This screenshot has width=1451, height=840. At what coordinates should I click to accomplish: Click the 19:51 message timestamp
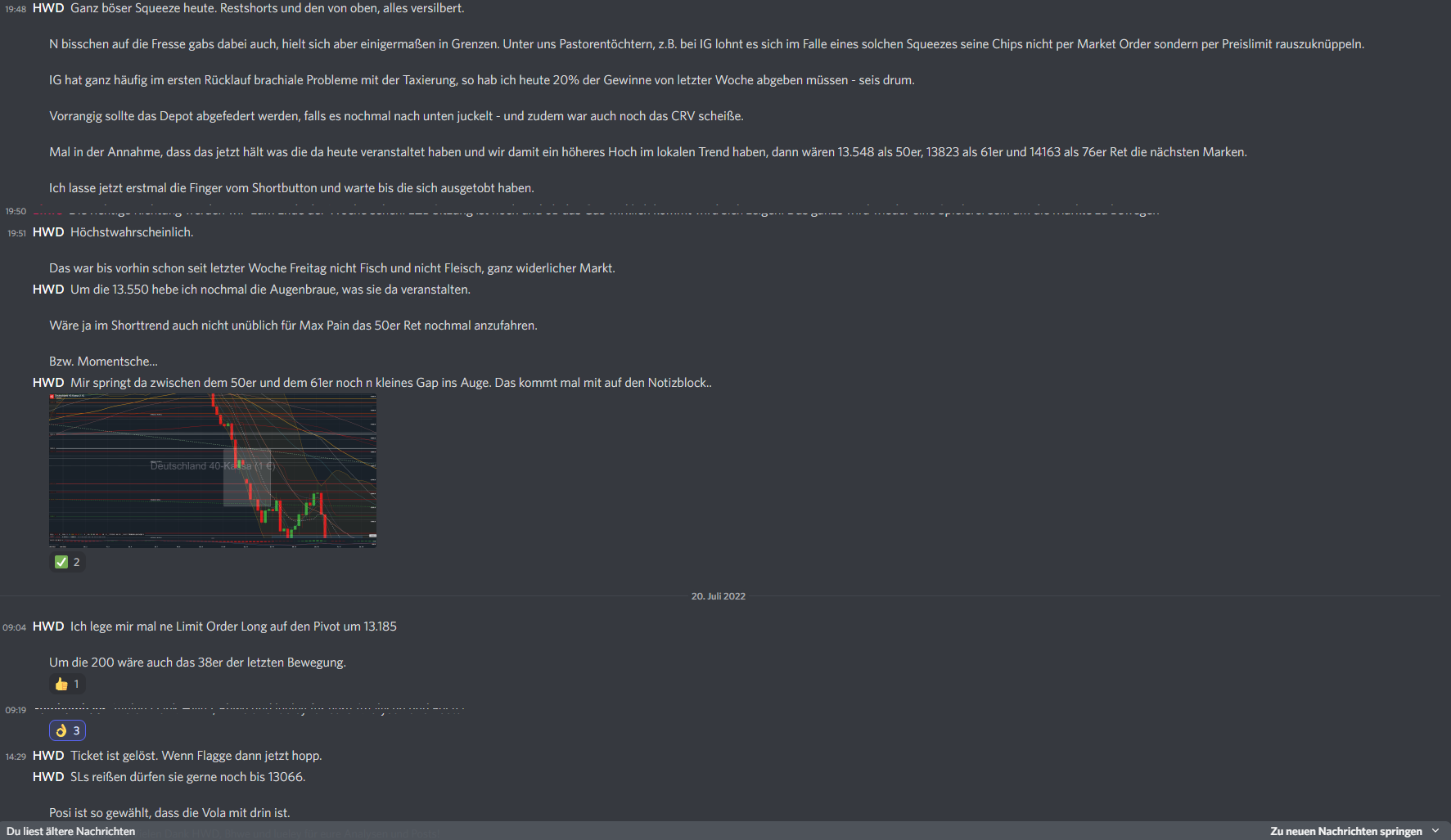coord(16,233)
